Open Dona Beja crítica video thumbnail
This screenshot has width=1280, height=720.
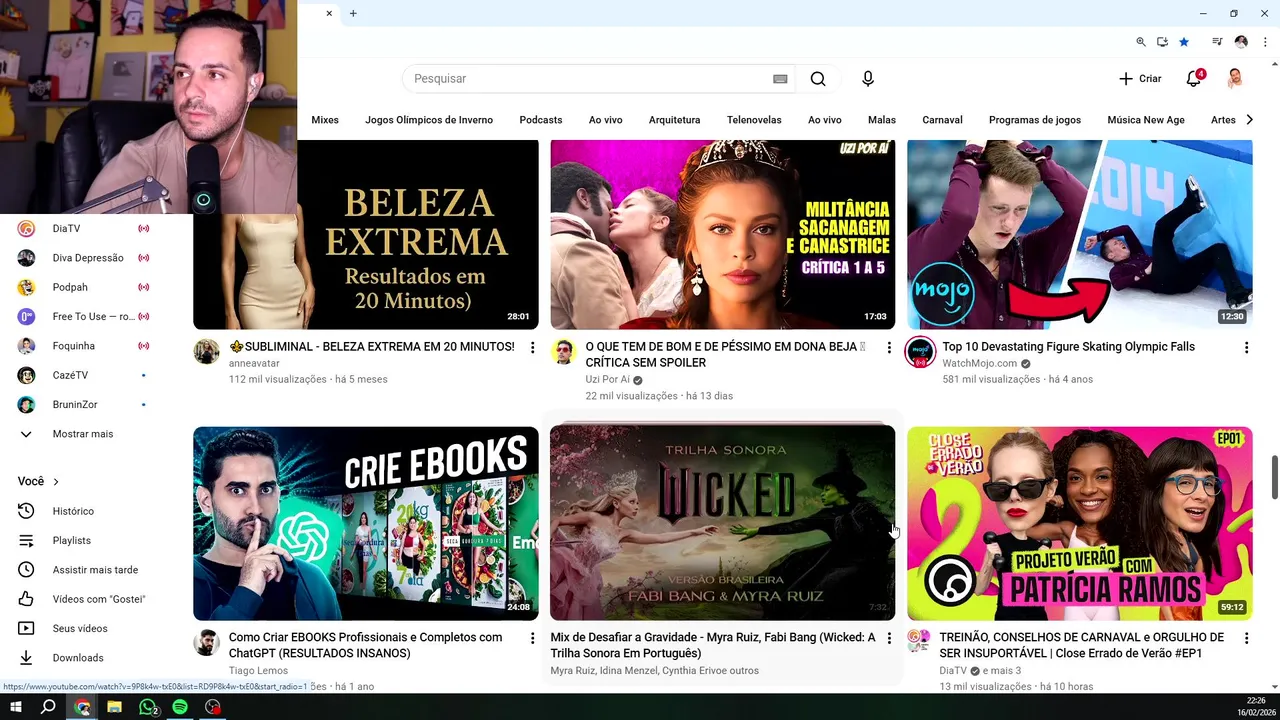(x=723, y=235)
